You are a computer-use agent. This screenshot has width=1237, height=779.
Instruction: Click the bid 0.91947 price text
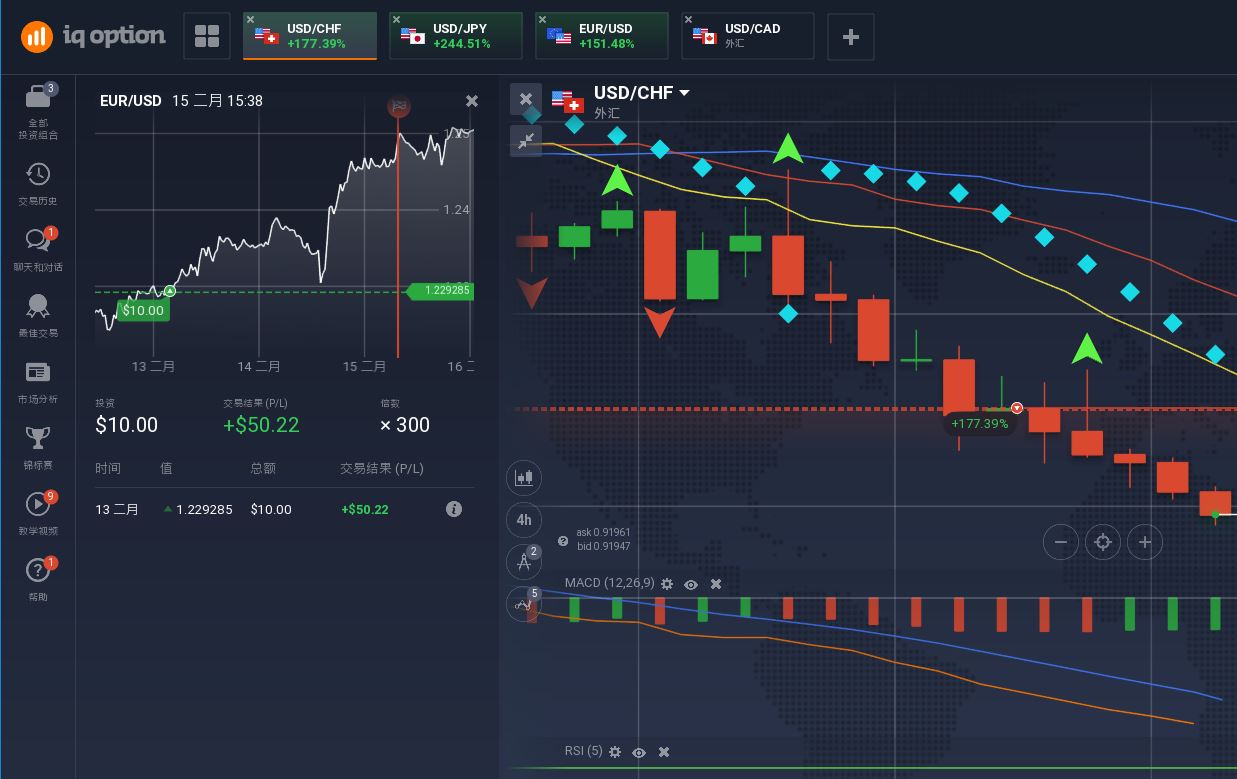click(x=604, y=546)
